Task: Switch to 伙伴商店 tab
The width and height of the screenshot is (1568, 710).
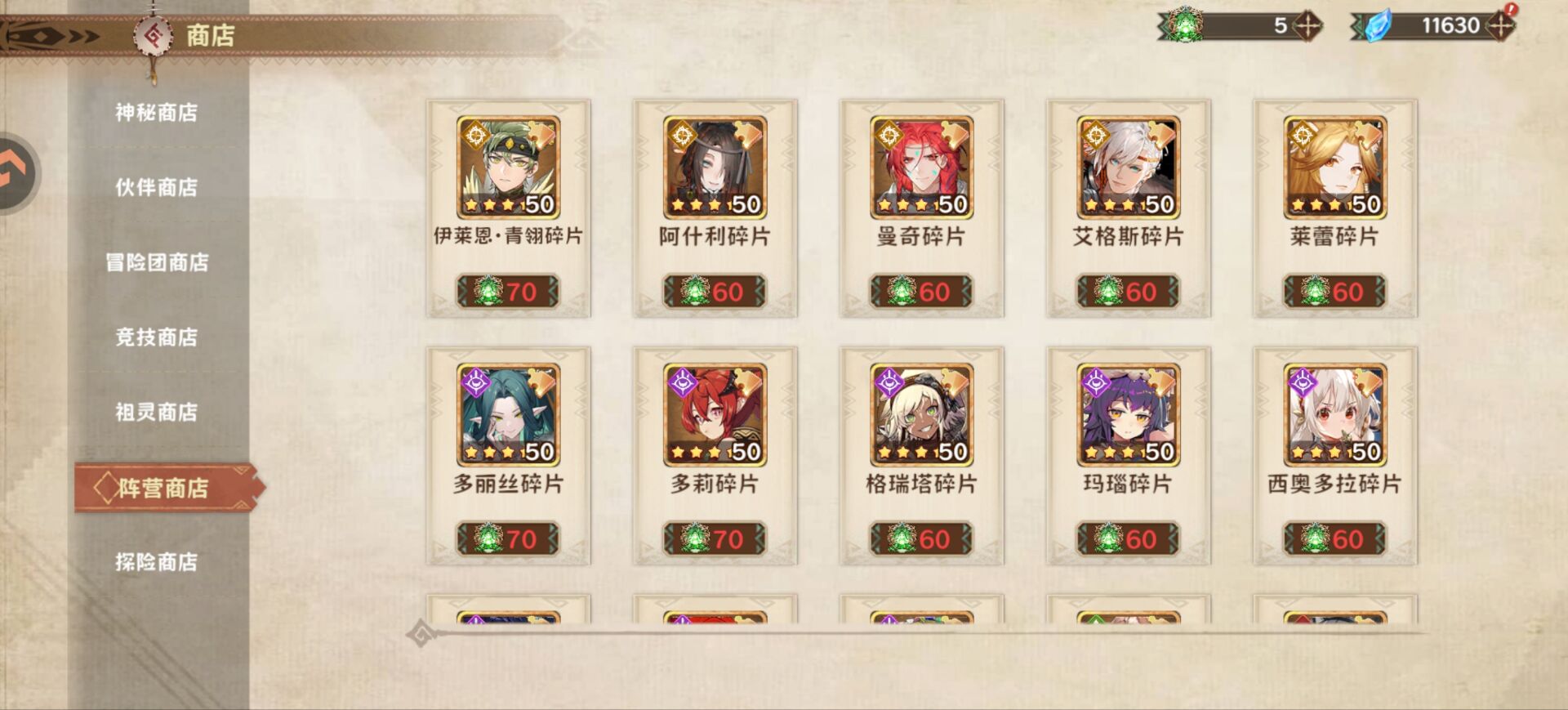Action: (x=157, y=187)
